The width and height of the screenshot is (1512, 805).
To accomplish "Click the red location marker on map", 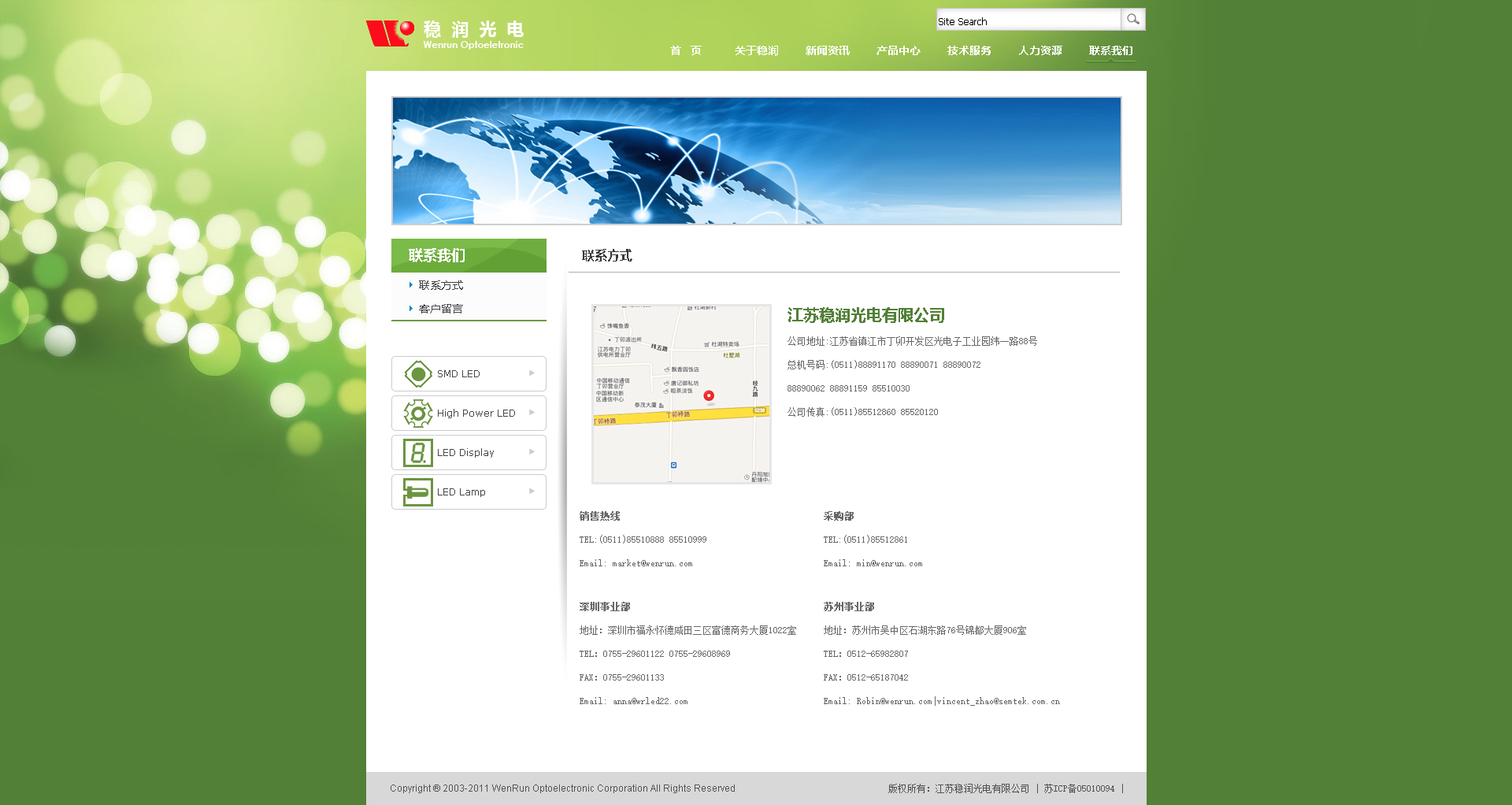I will [x=709, y=395].
